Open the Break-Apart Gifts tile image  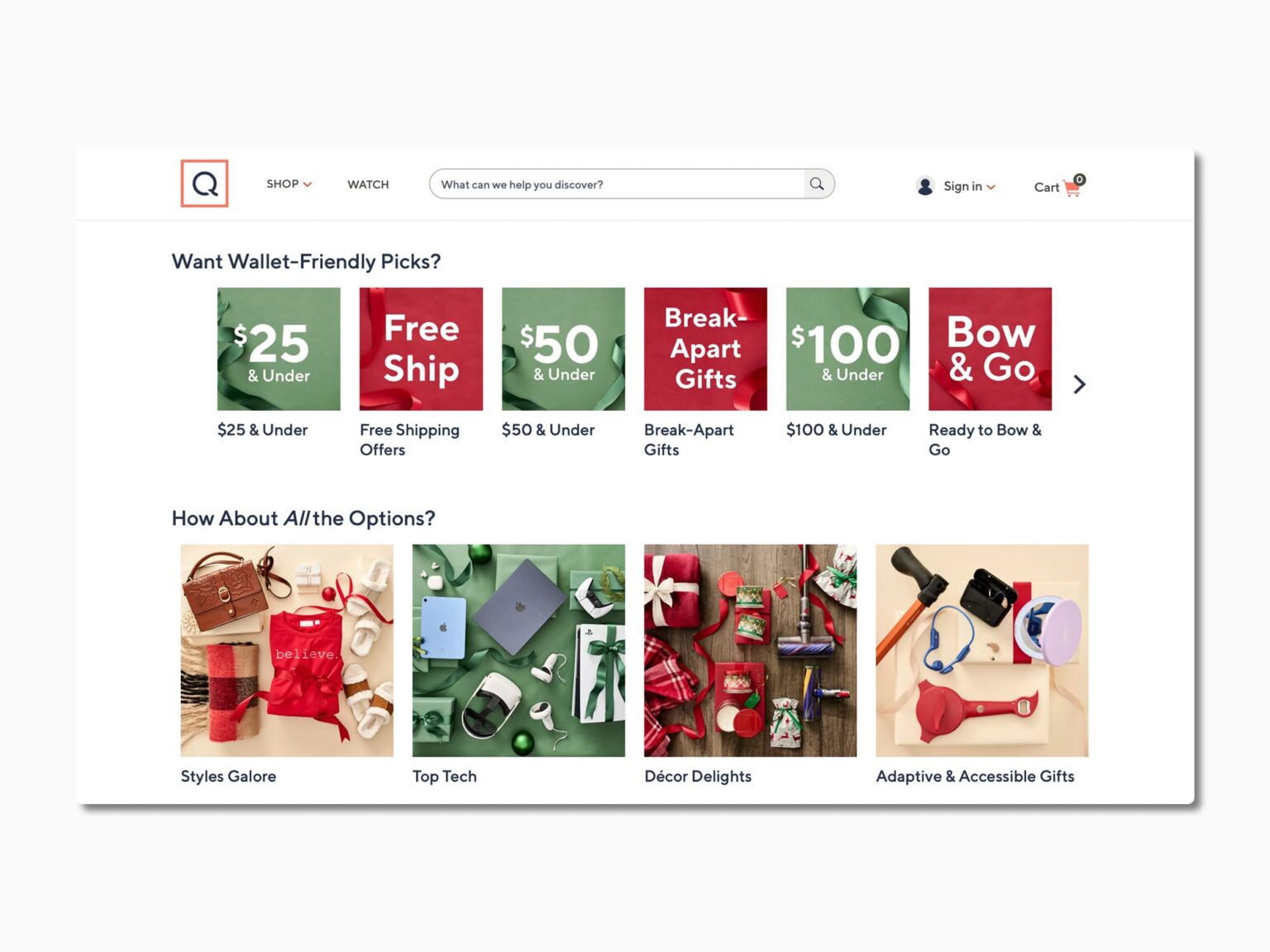705,349
